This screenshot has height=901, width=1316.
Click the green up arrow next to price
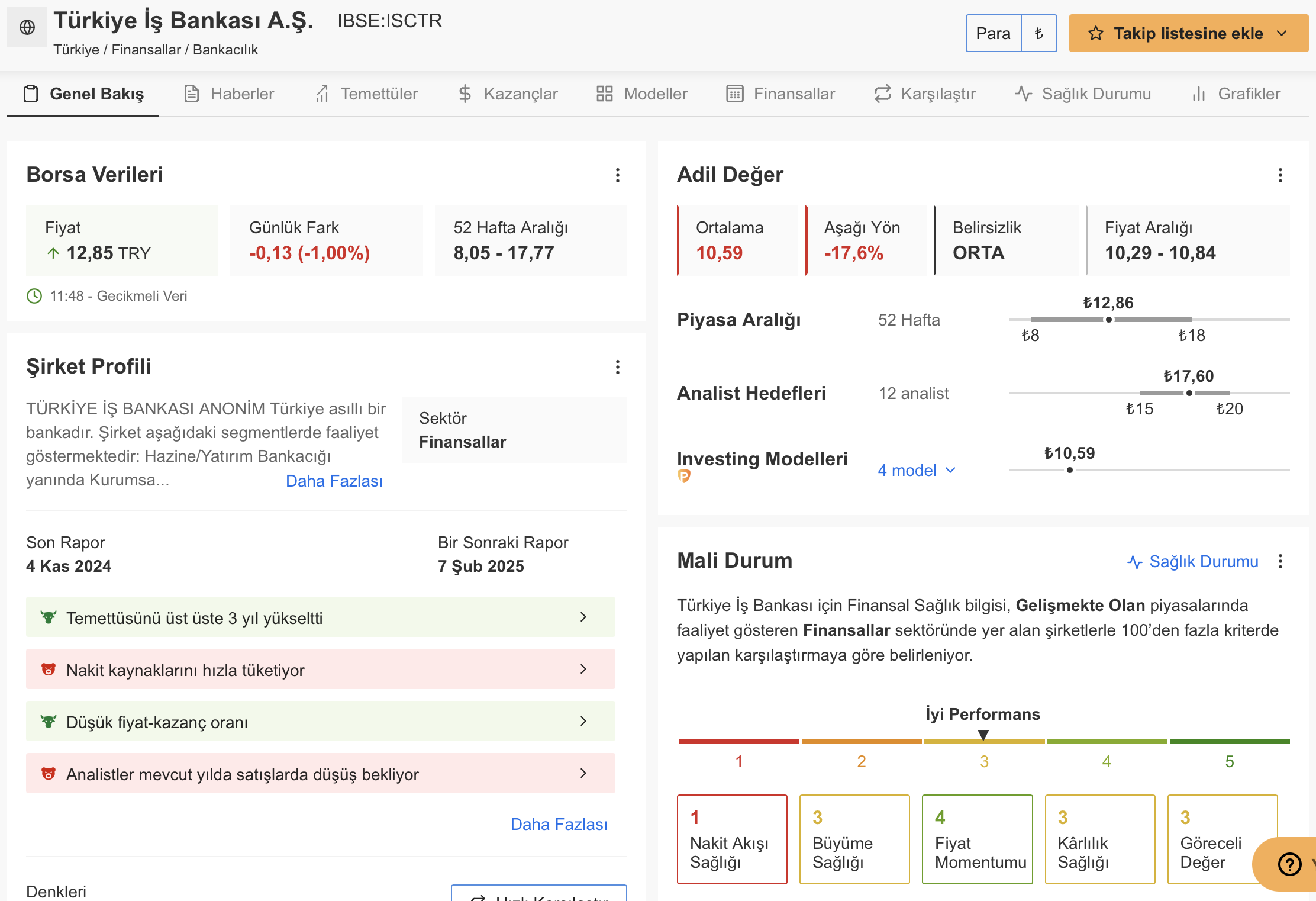click(53, 253)
